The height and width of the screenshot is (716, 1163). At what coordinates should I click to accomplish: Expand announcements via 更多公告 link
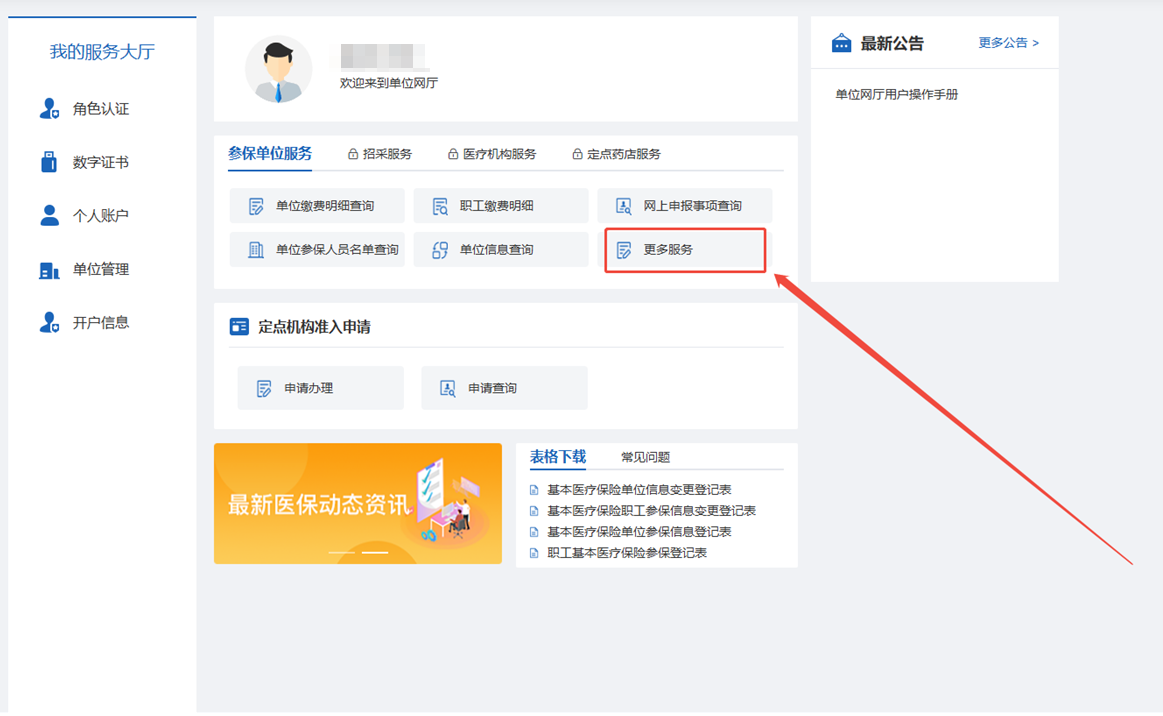1008,43
